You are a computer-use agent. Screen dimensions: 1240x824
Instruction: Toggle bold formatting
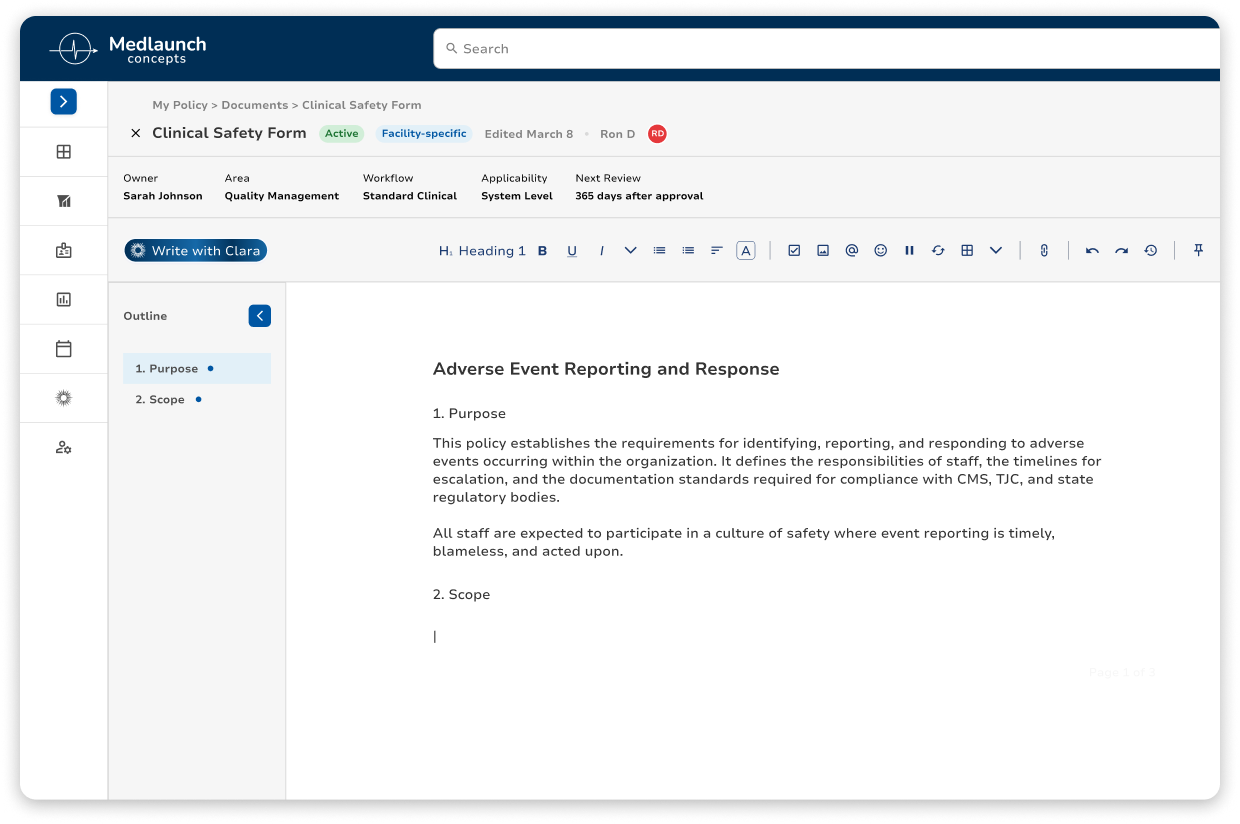pos(543,251)
